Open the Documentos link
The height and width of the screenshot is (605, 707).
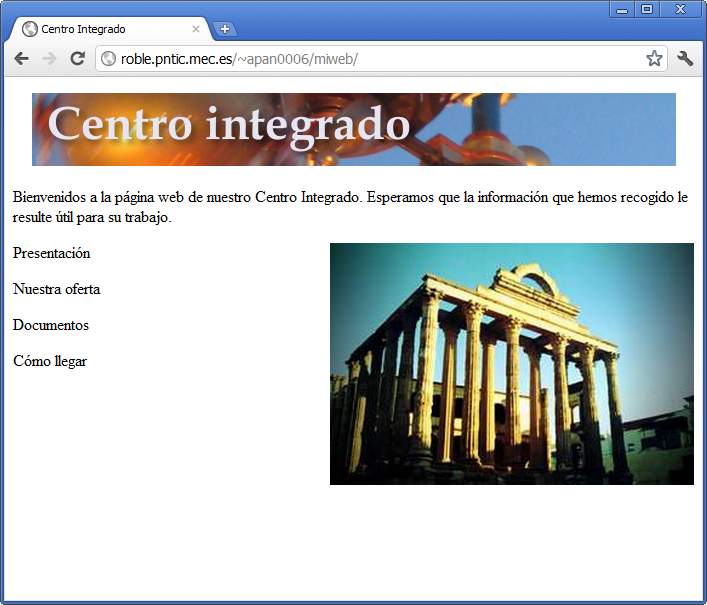pos(50,325)
